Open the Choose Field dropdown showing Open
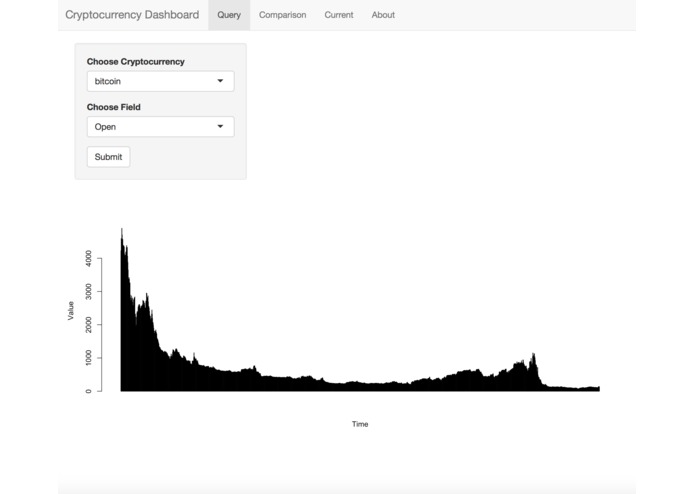This screenshot has width=695, height=494. [x=160, y=127]
